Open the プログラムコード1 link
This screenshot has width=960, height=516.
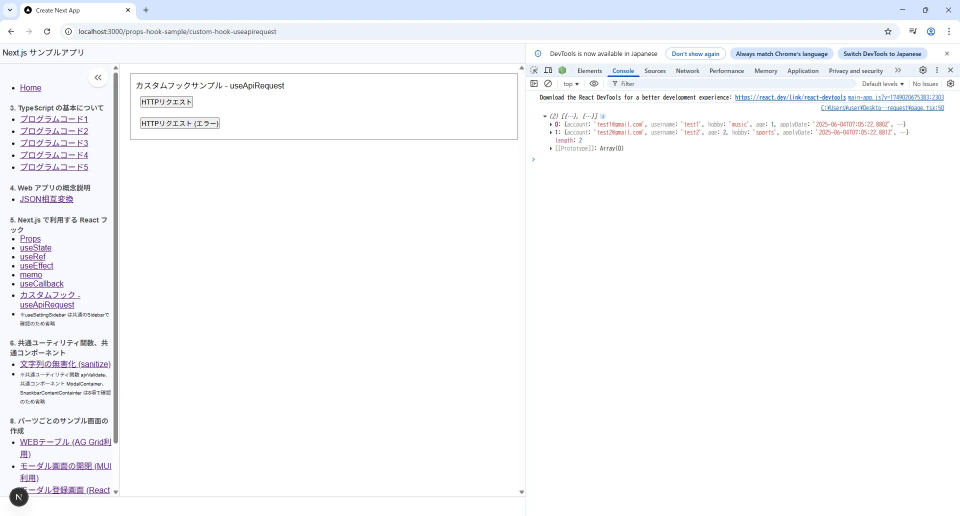(54, 119)
